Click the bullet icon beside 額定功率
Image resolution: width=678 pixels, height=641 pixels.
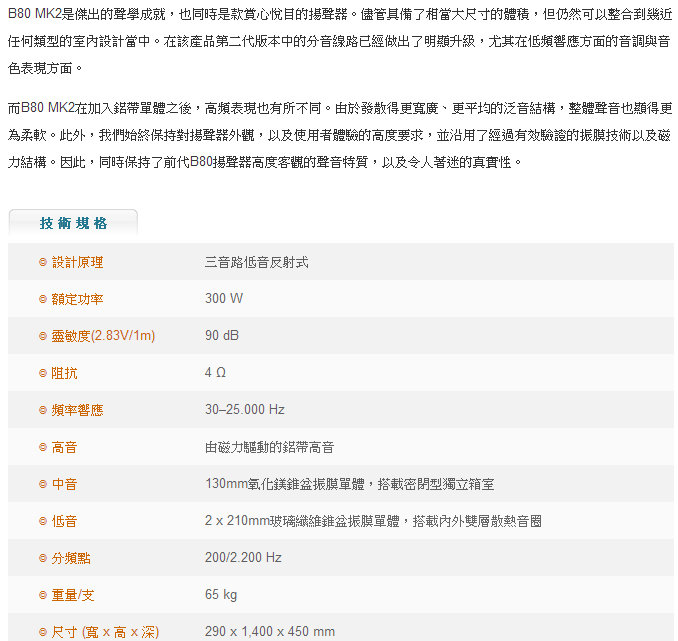(x=43, y=299)
